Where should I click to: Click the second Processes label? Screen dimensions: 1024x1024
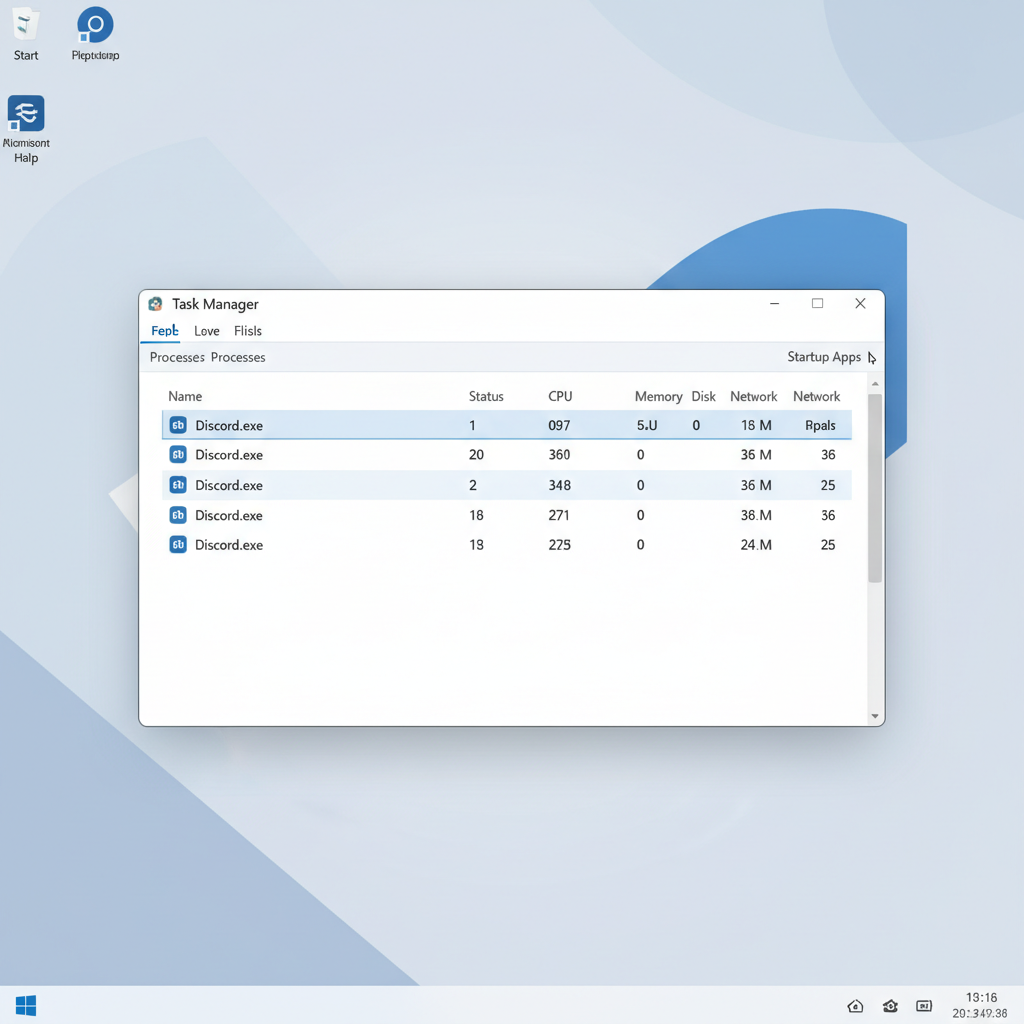click(238, 357)
